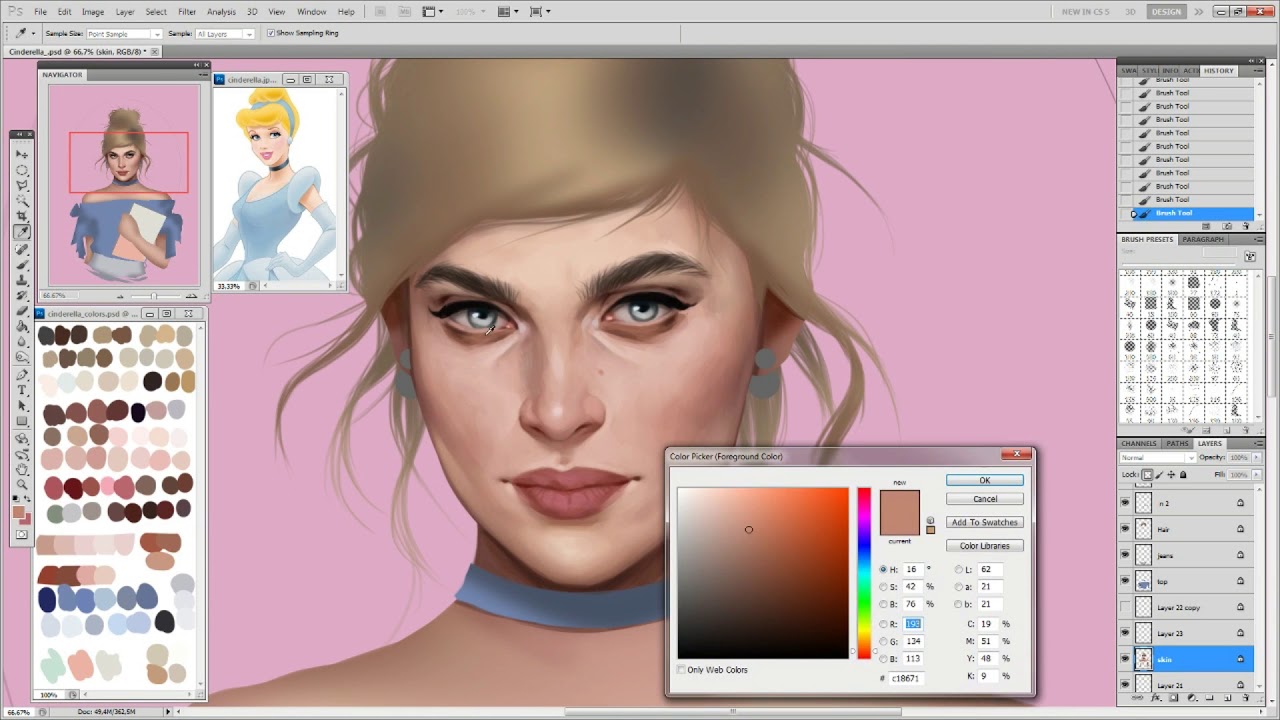The image size is (1280, 720).
Task: Open the DESIGN workspace switcher
Action: (x=1166, y=12)
